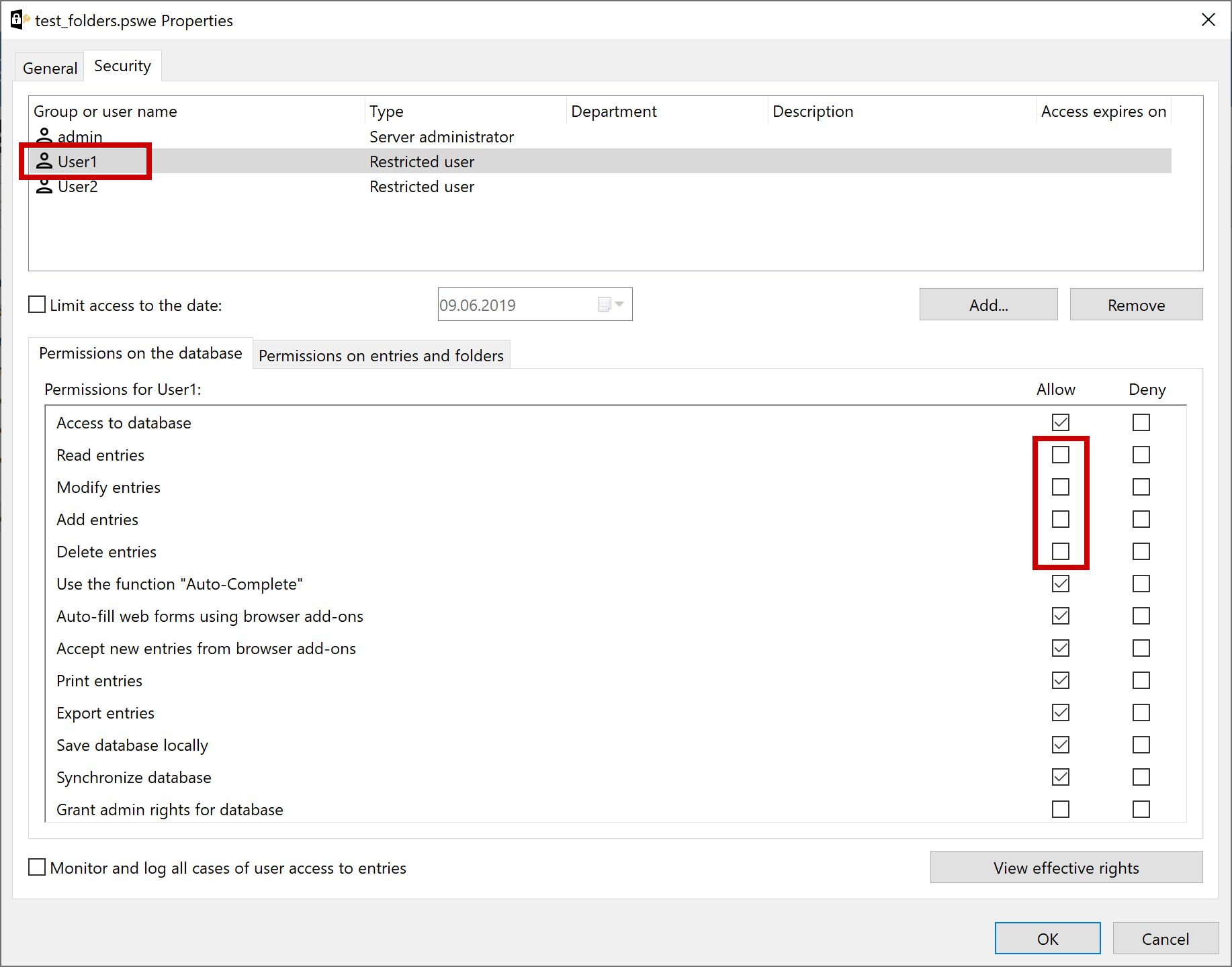Uncheck Allow for Auto-fill web forms
1232x967 pixels.
click(x=1061, y=616)
